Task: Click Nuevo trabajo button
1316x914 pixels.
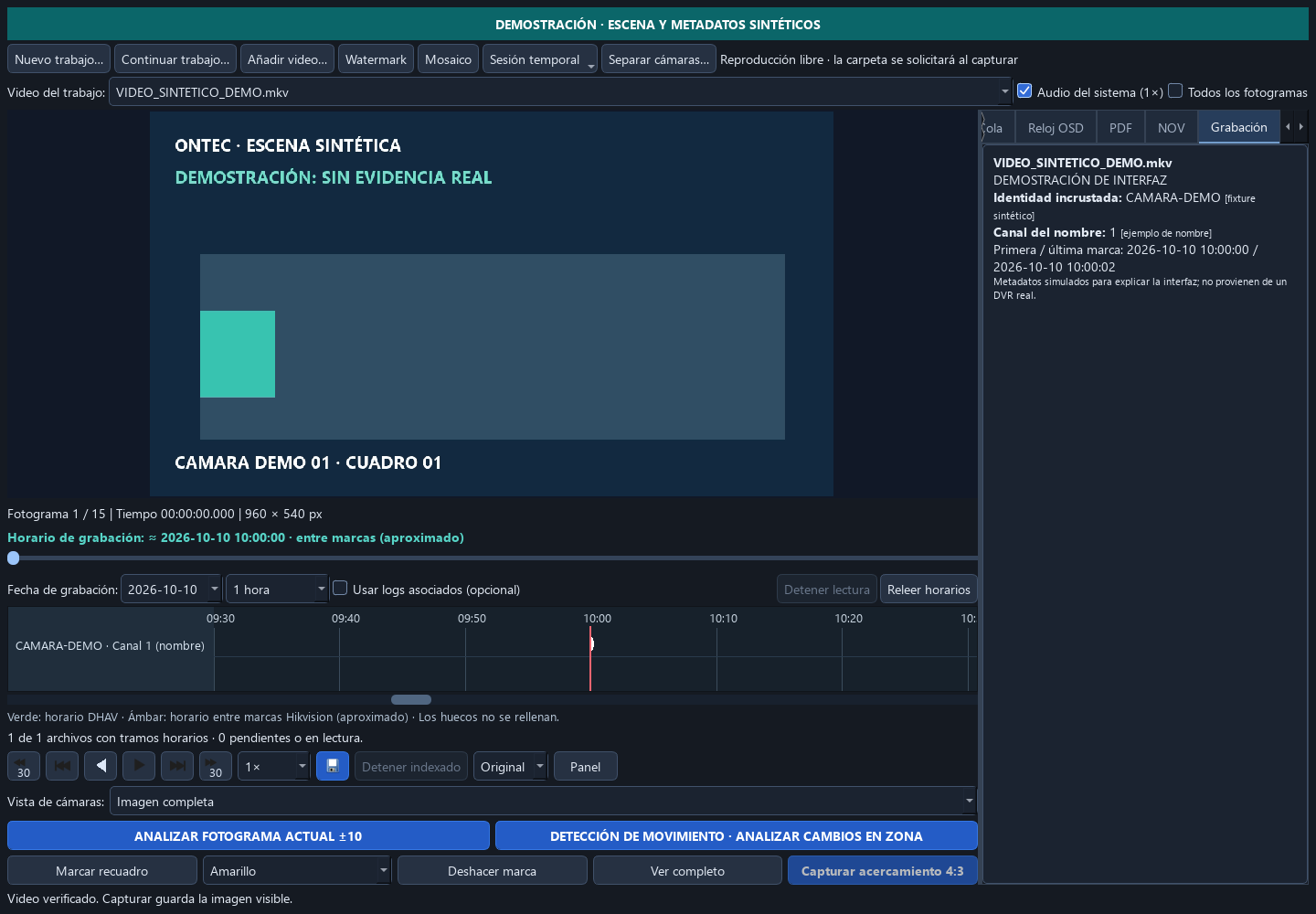Action: [x=58, y=59]
